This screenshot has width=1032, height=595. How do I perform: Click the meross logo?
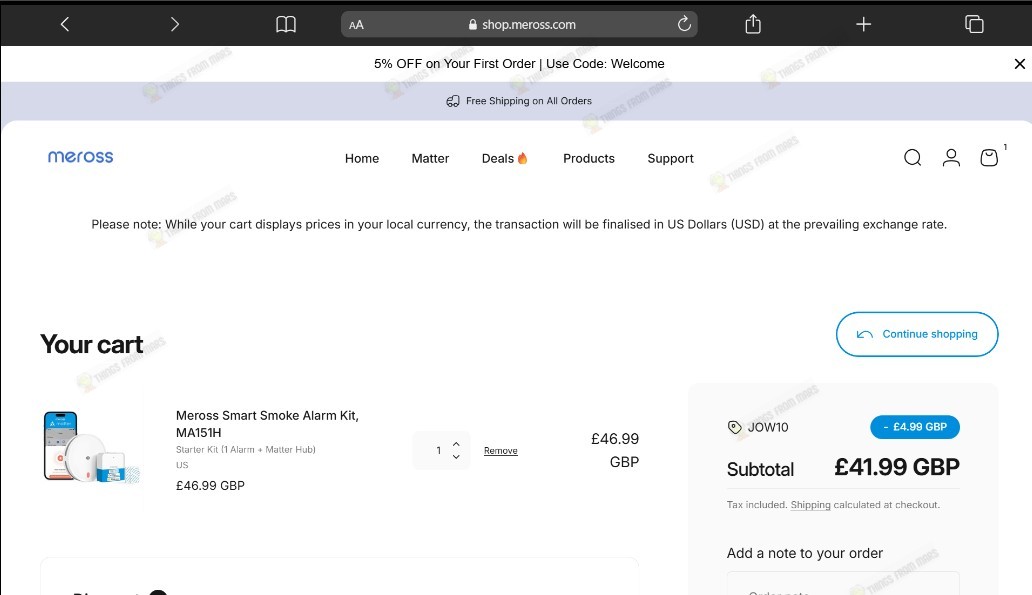coord(80,157)
